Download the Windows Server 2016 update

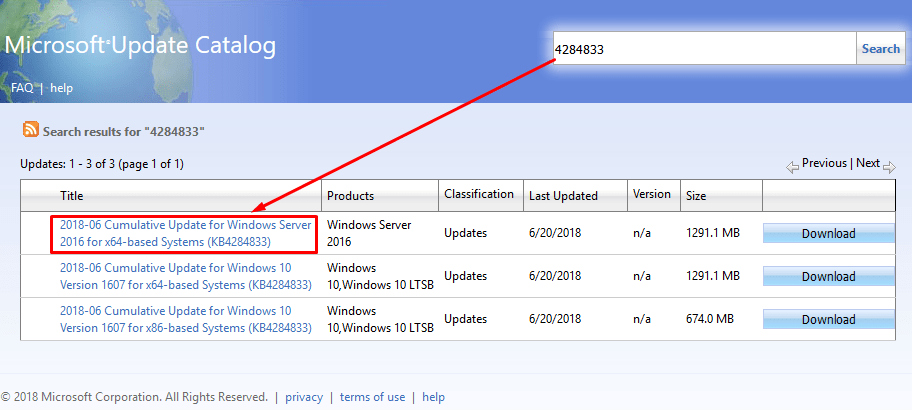828,234
